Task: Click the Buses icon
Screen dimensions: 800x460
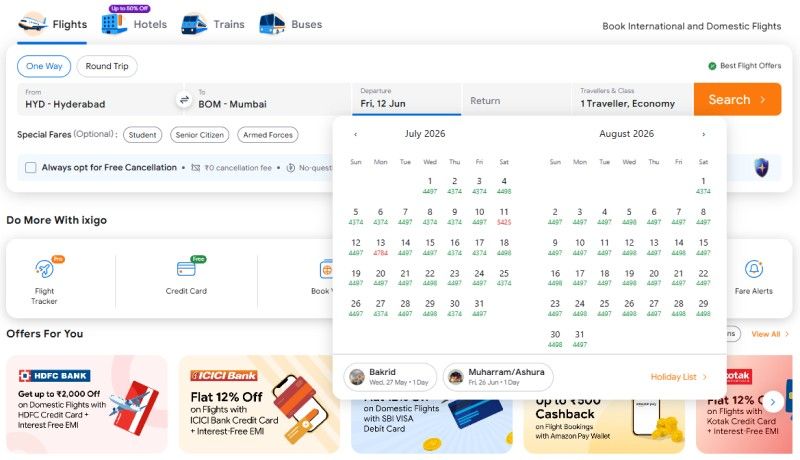Action: [x=272, y=23]
